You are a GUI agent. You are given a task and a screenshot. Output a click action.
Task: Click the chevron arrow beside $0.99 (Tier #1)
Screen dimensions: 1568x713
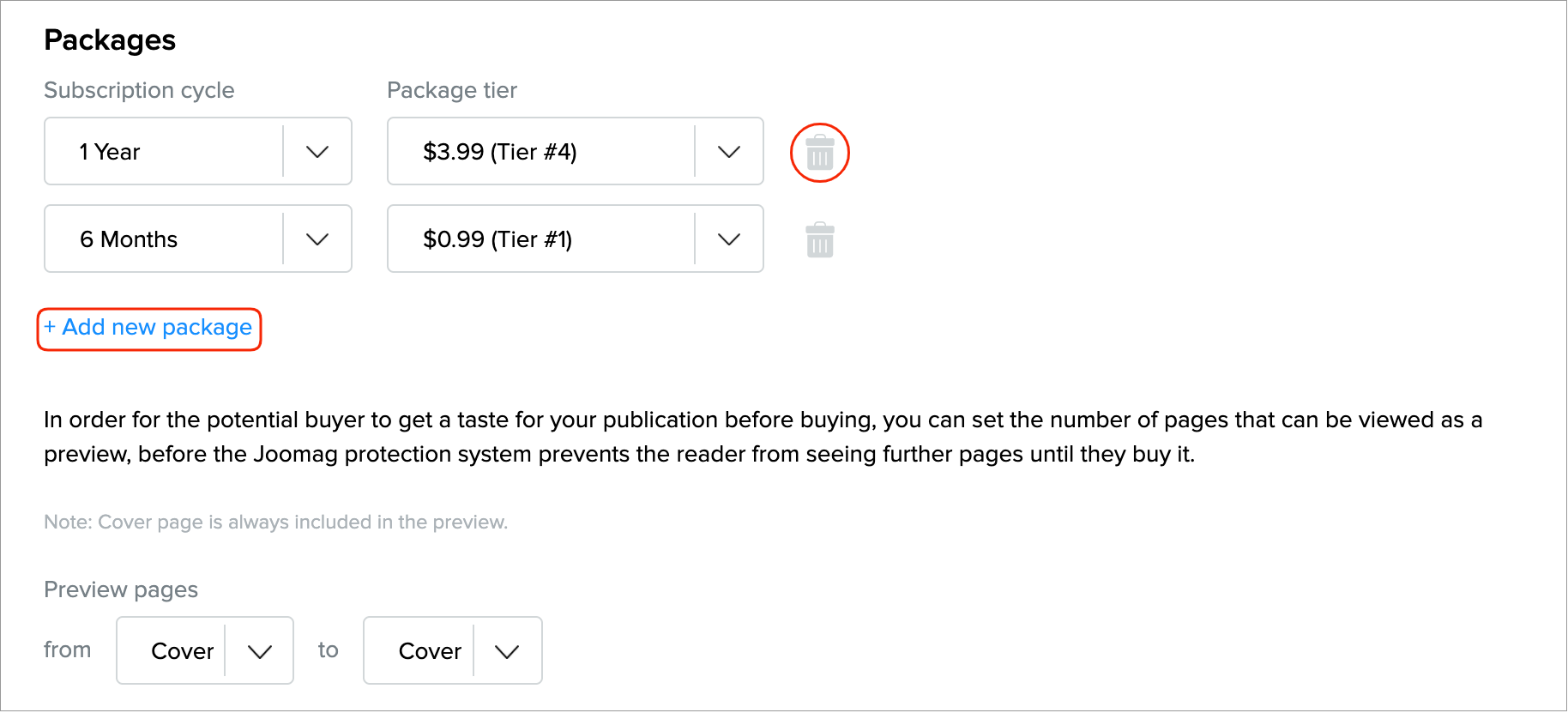point(728,239)
